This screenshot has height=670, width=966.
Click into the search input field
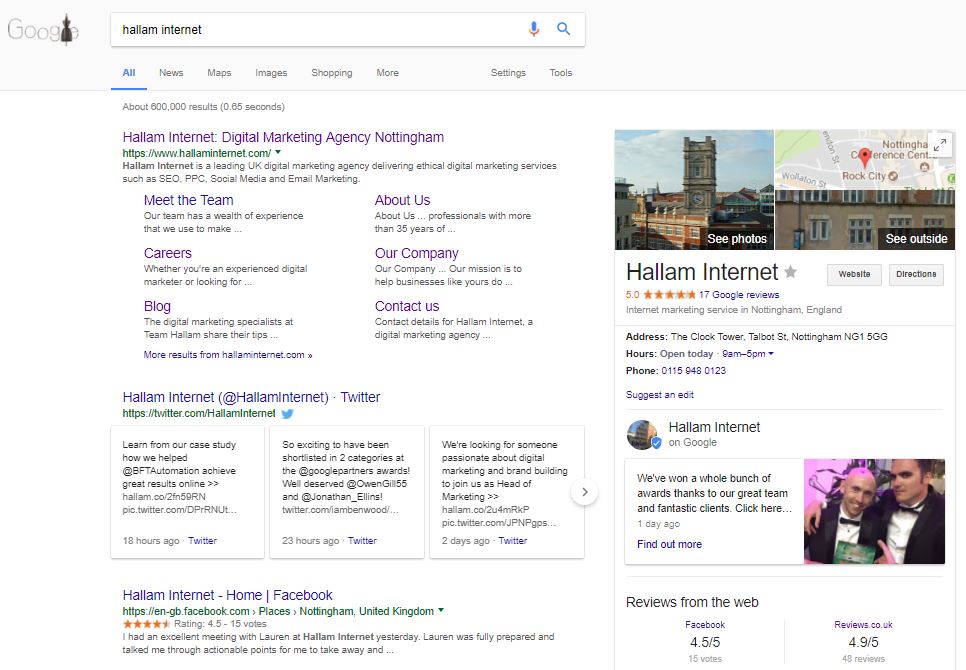(x=320, y=30)
